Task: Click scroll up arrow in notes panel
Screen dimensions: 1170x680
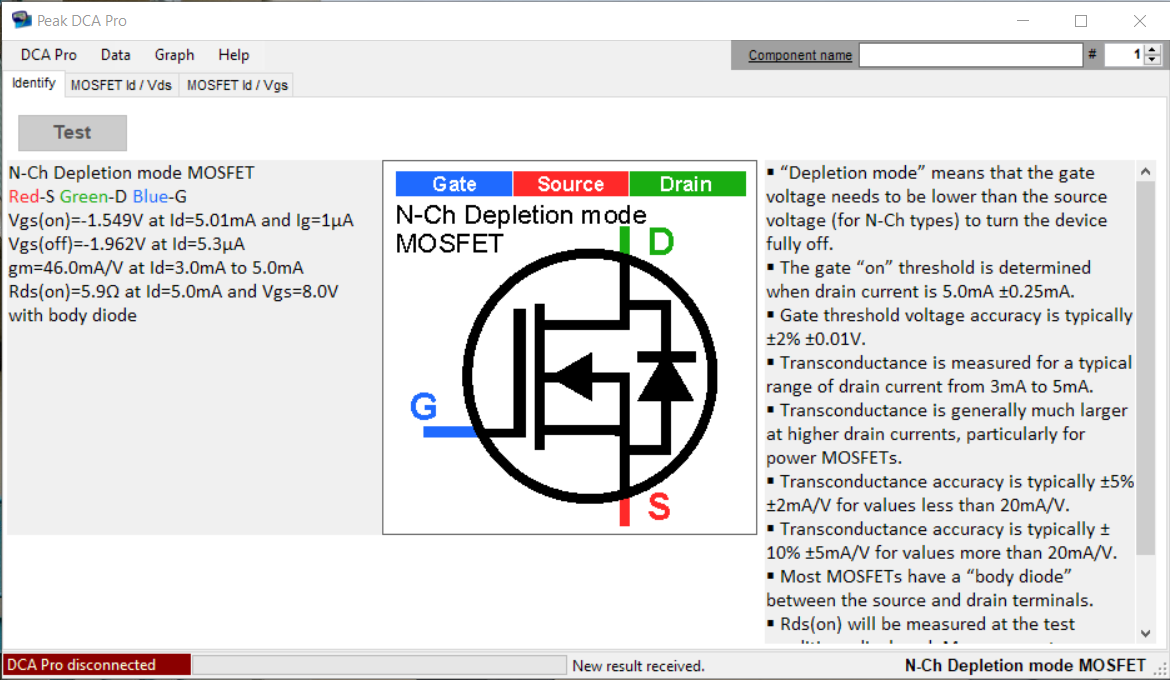Action: coord(1145,172)
